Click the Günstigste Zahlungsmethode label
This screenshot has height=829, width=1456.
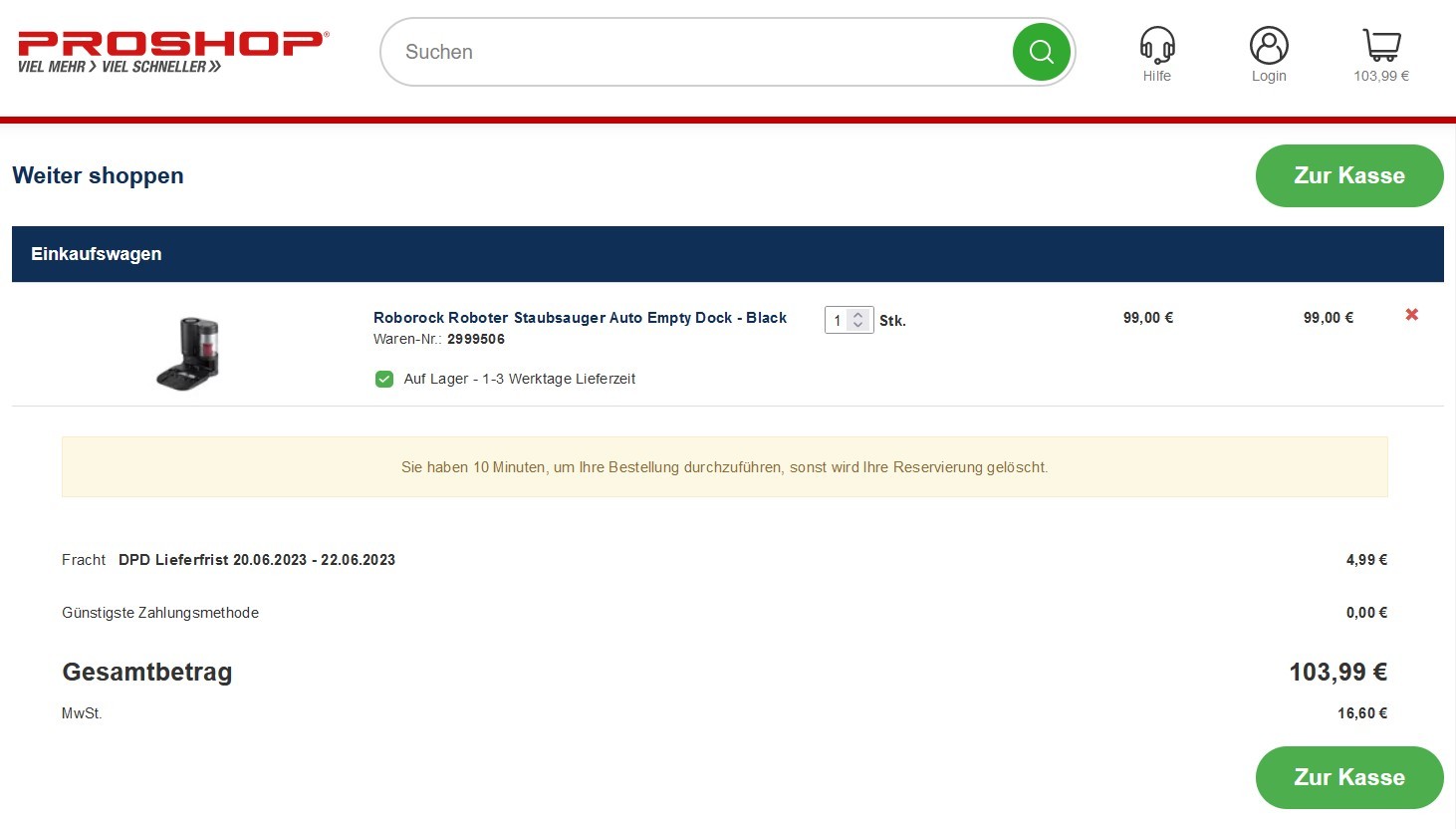tap(160, 613)
